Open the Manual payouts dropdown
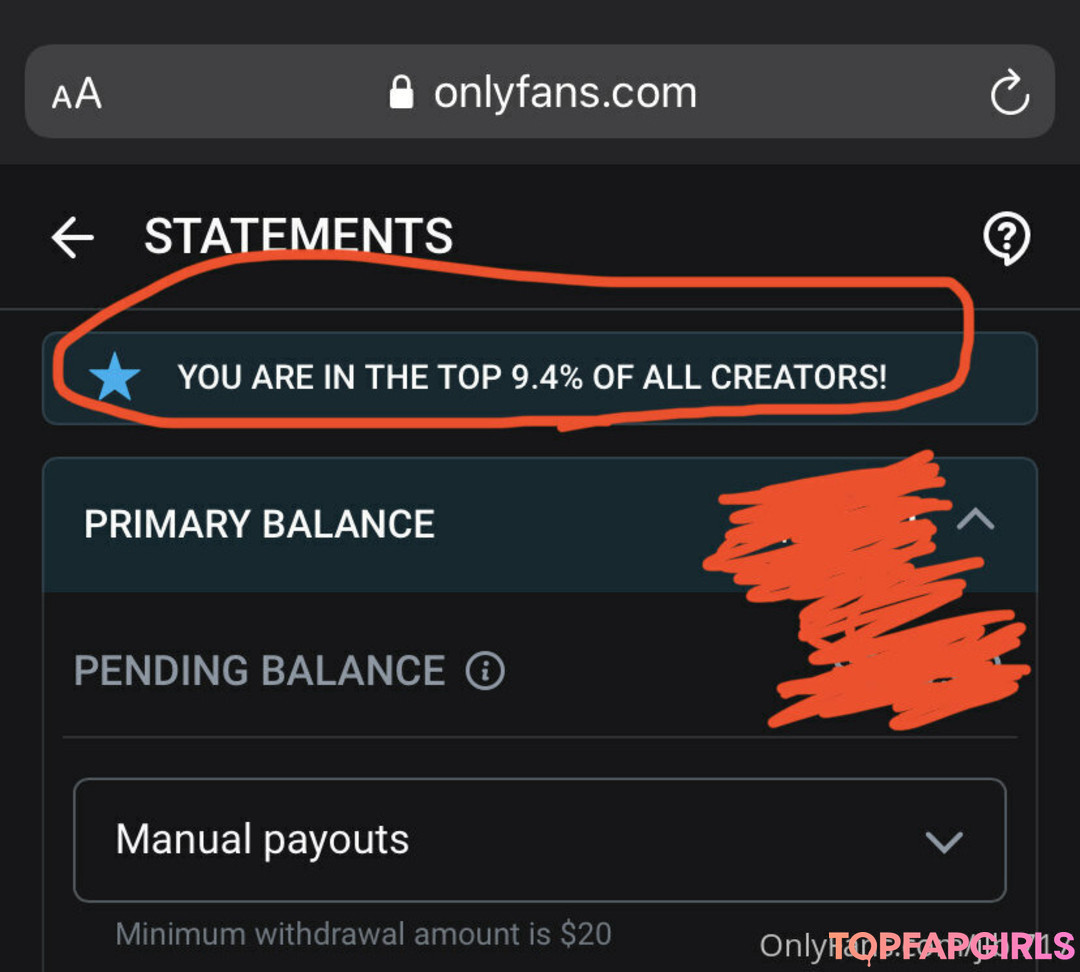This screenshot has width=1080, height=972. 538,840
